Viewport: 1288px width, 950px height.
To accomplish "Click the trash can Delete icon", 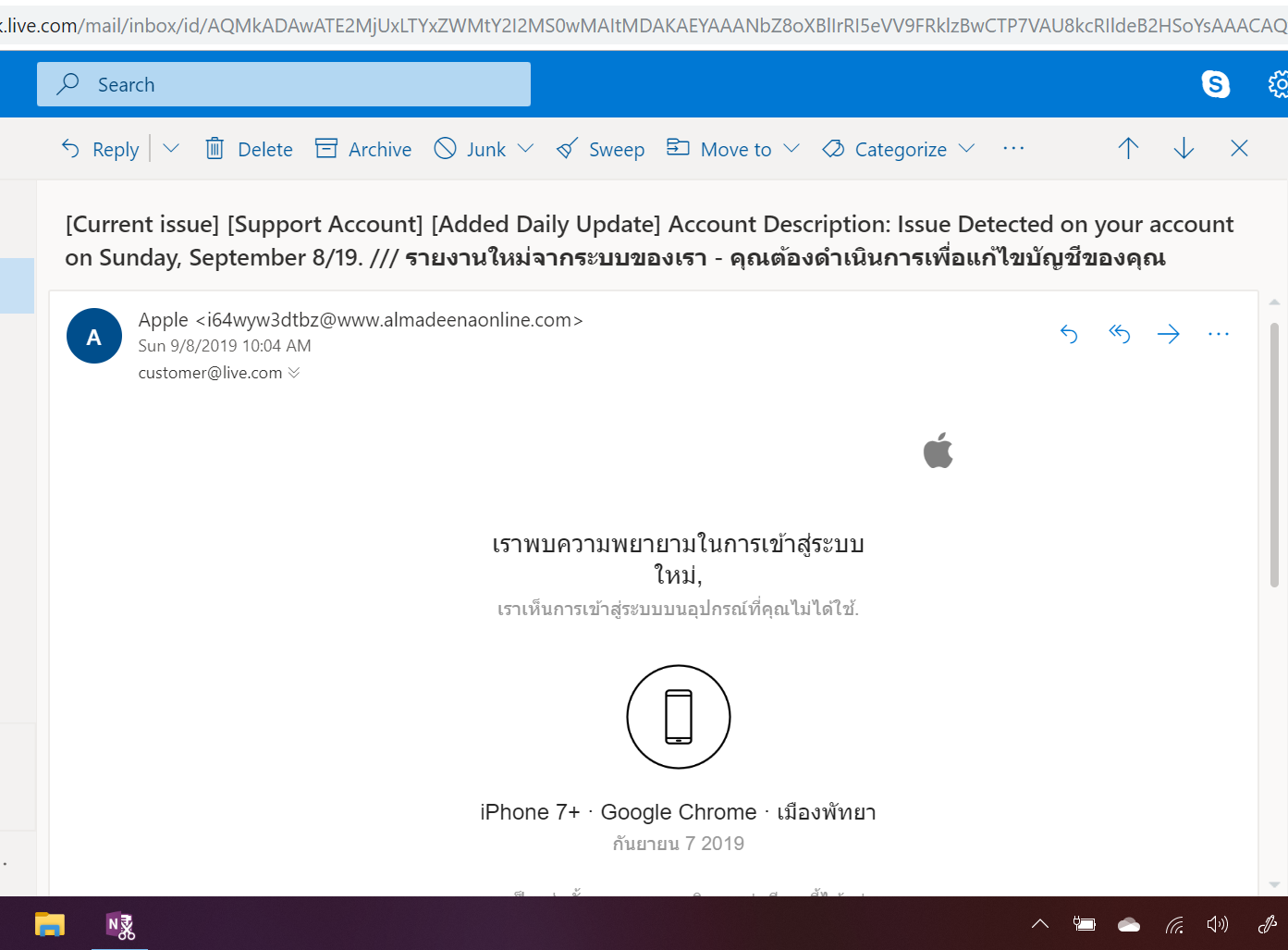I will pos(215,148).
